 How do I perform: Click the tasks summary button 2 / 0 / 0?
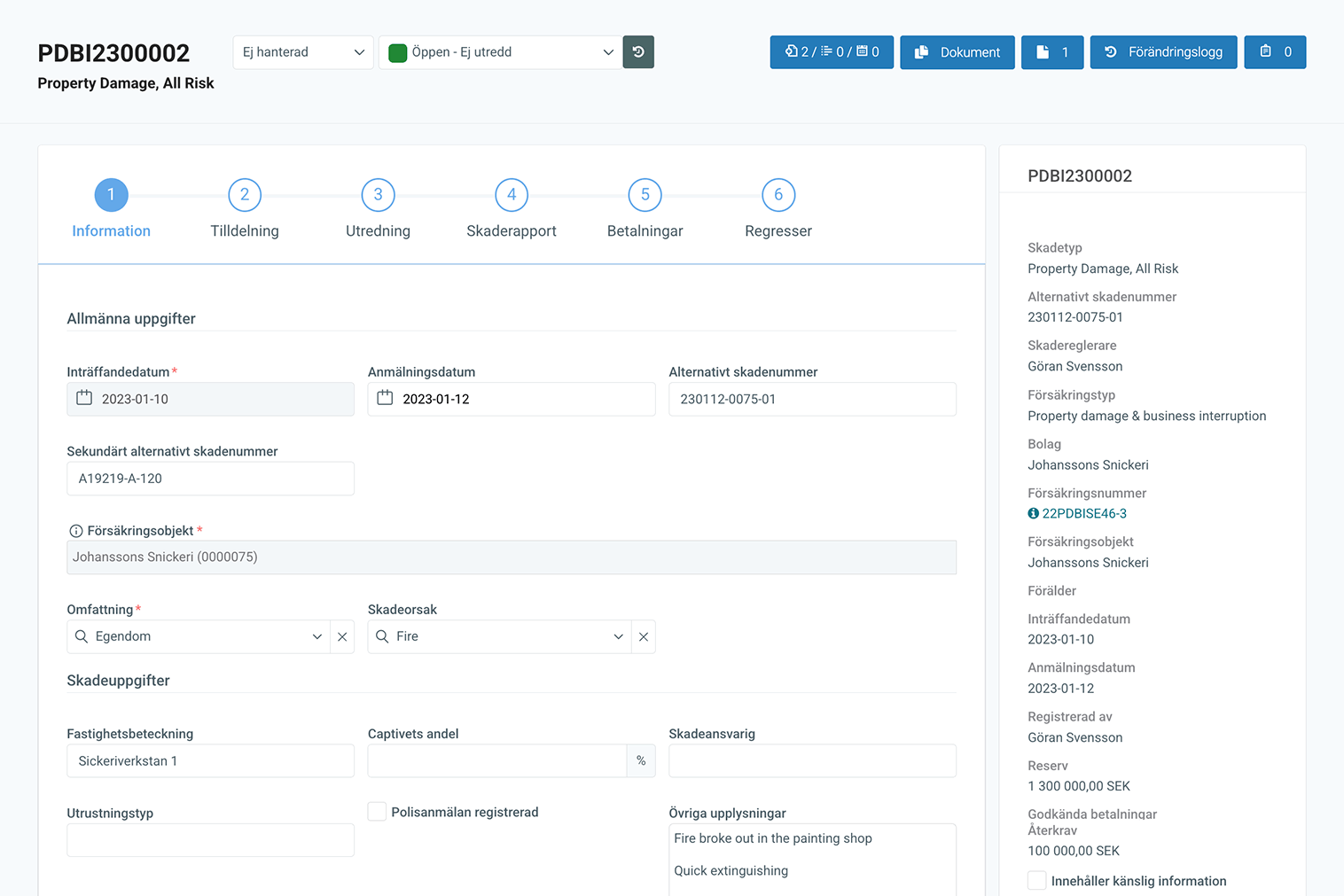[832, 52]
